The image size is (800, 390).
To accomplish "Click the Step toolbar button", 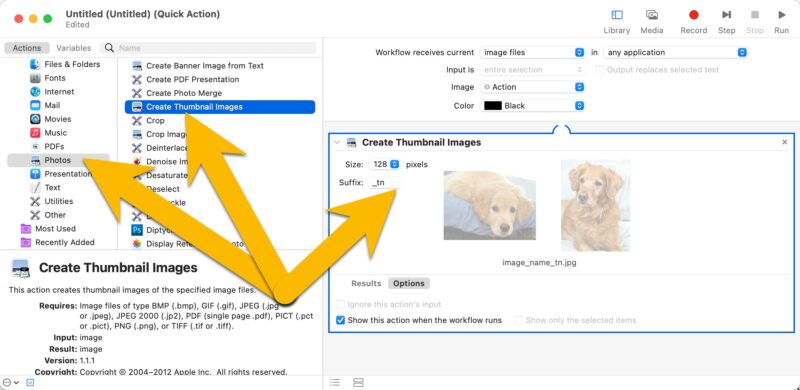I will tap(727, 22).
